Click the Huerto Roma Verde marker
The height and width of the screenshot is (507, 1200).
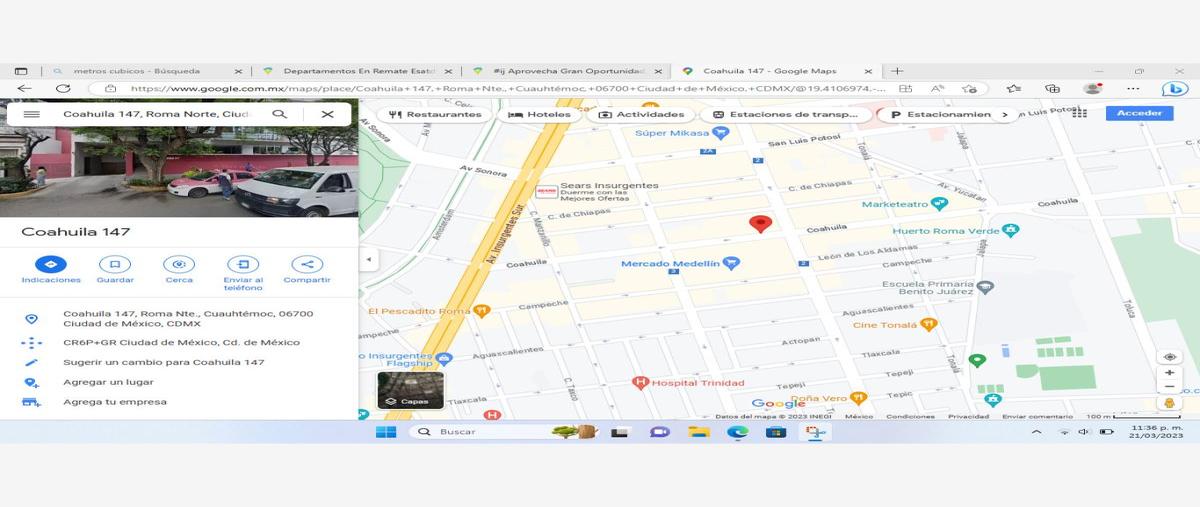pyautogui.click(x=1010, y=230)
